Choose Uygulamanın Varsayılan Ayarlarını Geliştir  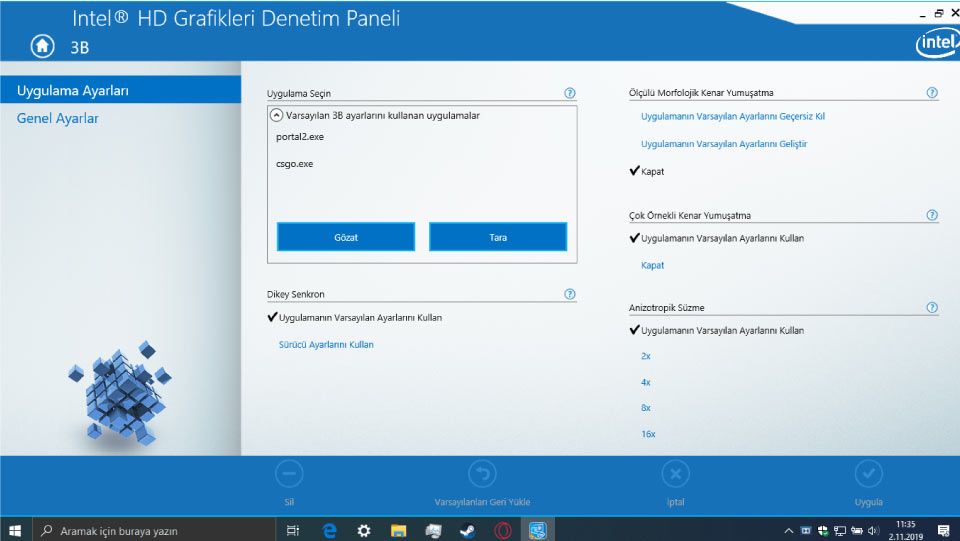coord(724,144)
